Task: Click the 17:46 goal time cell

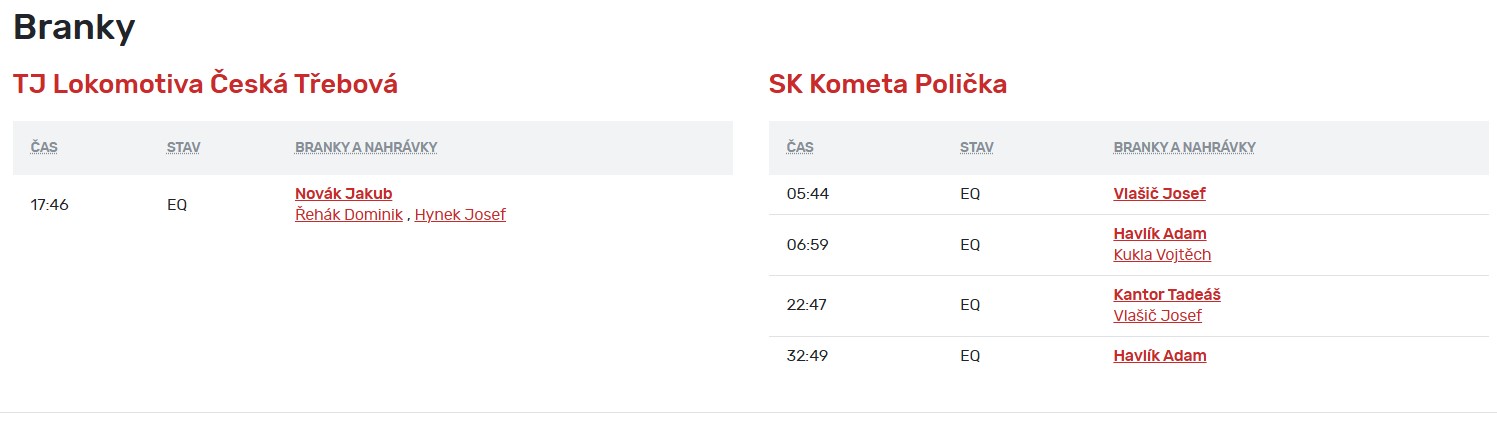Action: [x=50, y=205]
